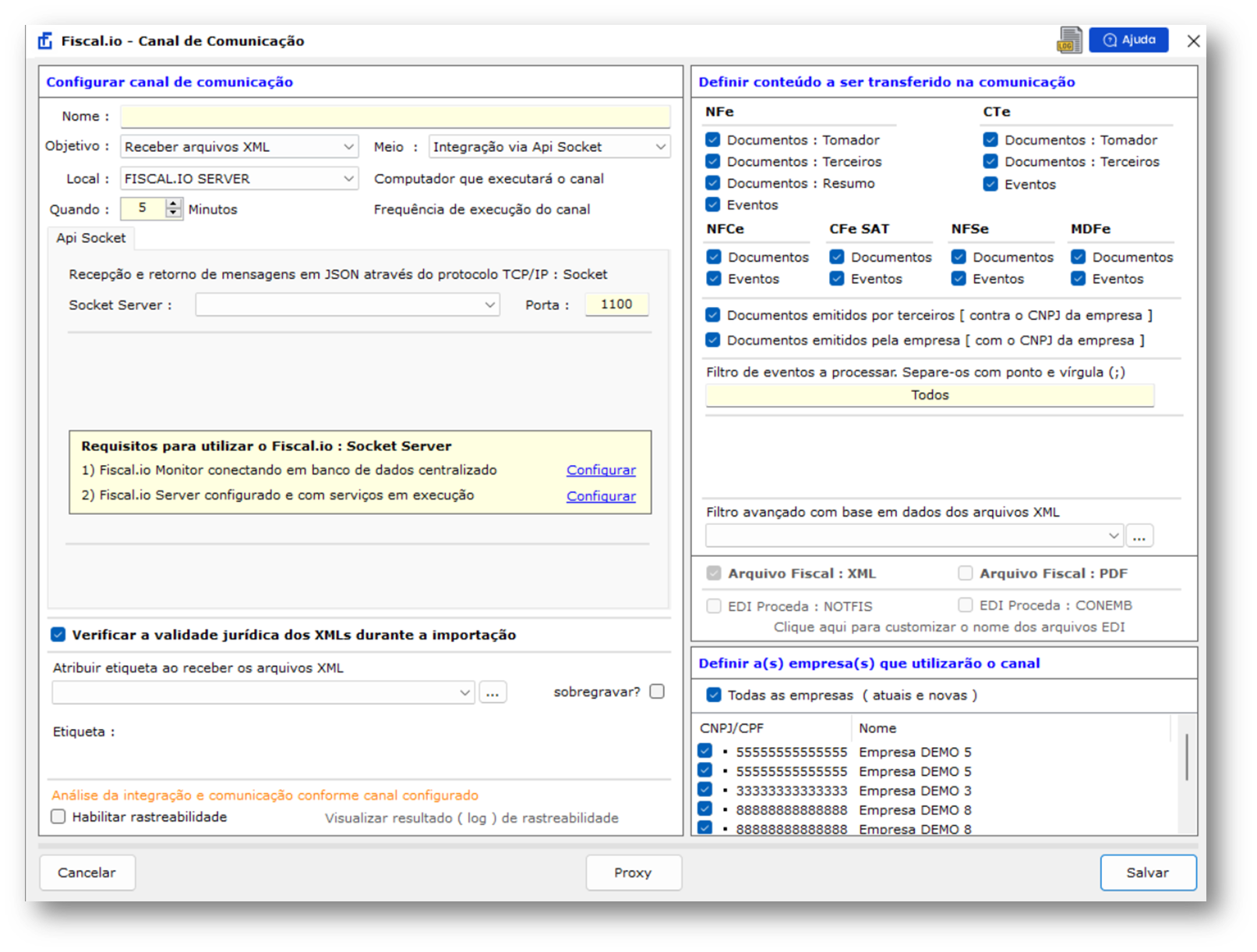
Task: Toggle MDFe Eventos checkbox
Action: coord(1078,278)
